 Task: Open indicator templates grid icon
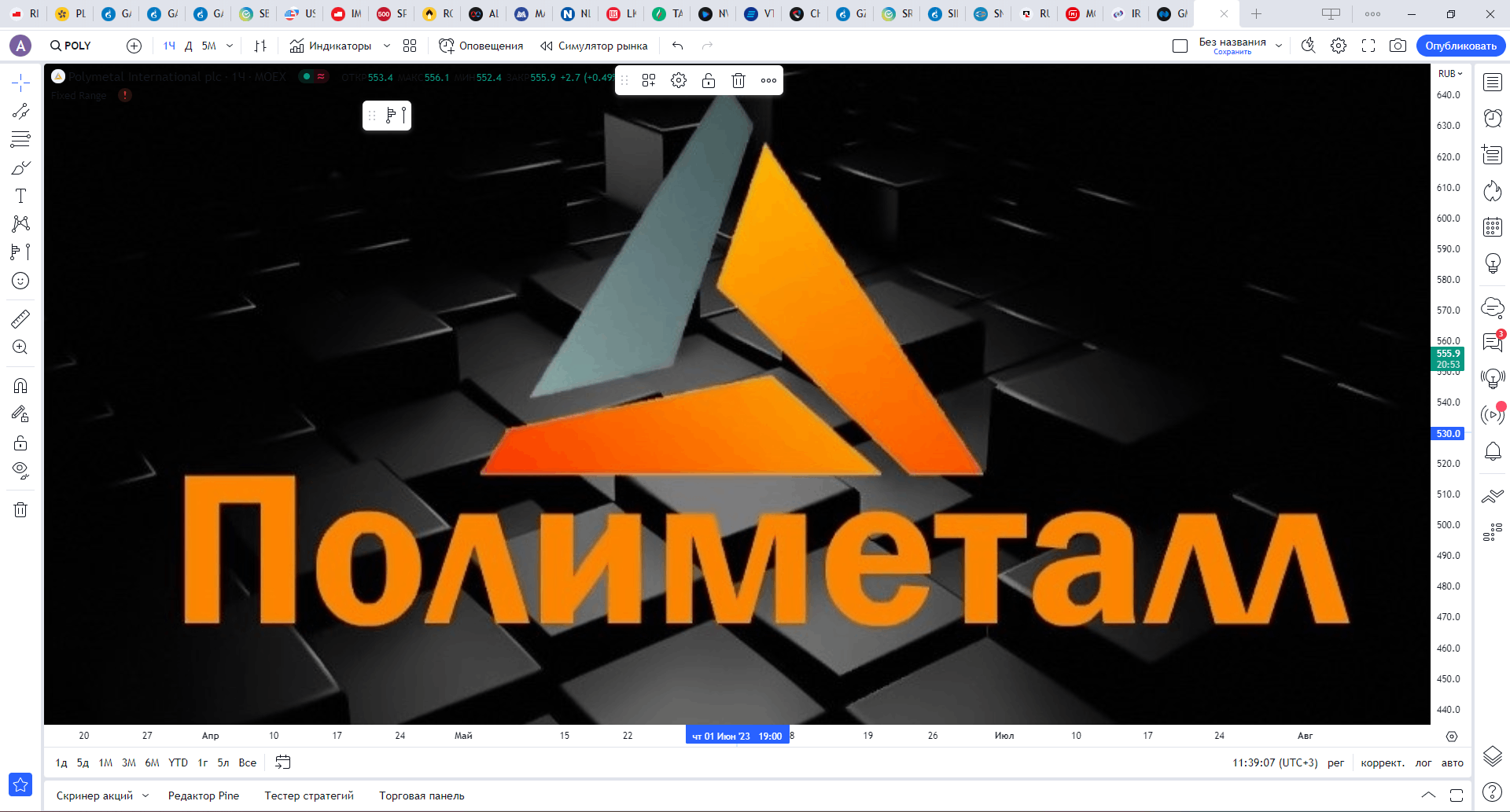(x=410, y=46)
